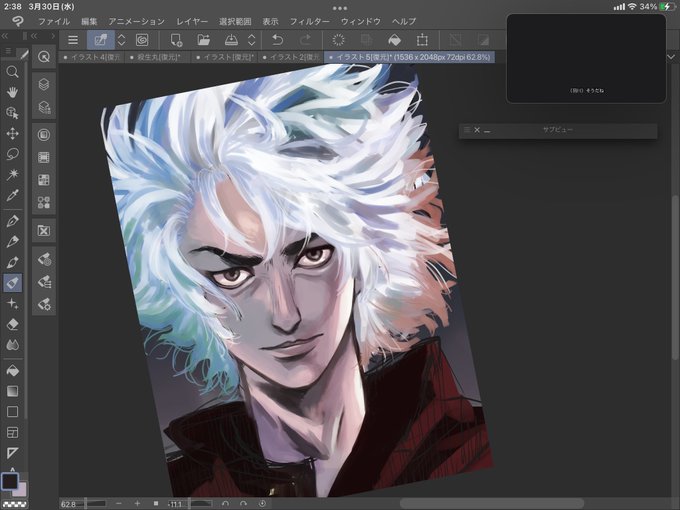
Task: Select the Hand move tool
Action: coord(12,92)
